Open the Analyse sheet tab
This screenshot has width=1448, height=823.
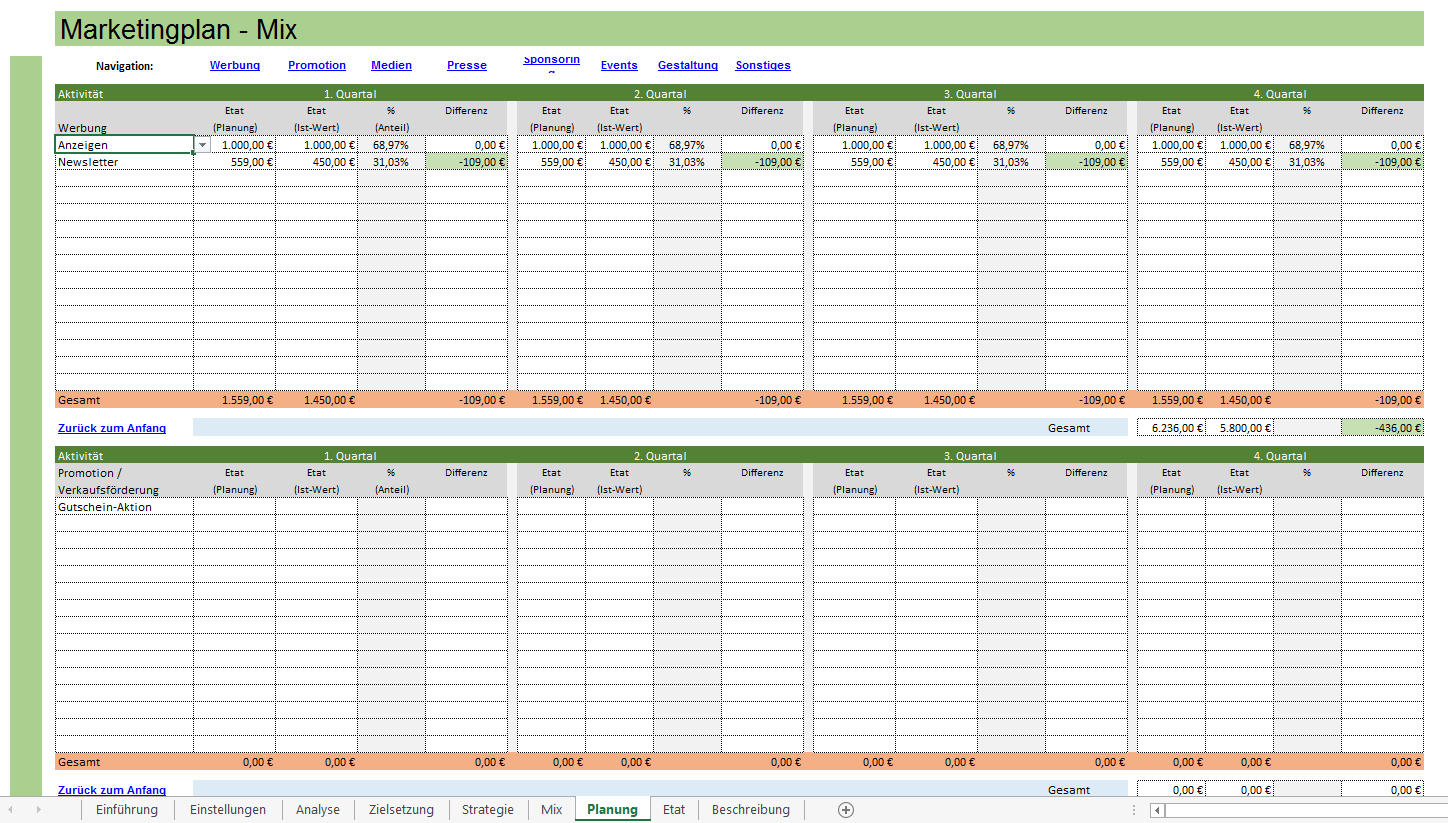coord(318,810)
